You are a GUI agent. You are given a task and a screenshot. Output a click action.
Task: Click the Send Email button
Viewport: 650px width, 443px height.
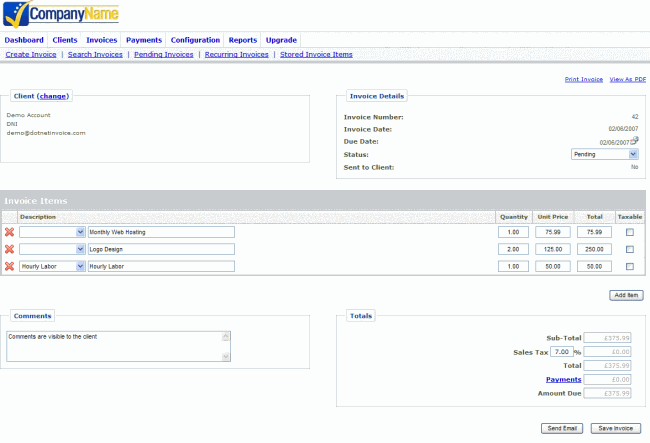coord(562,428)
